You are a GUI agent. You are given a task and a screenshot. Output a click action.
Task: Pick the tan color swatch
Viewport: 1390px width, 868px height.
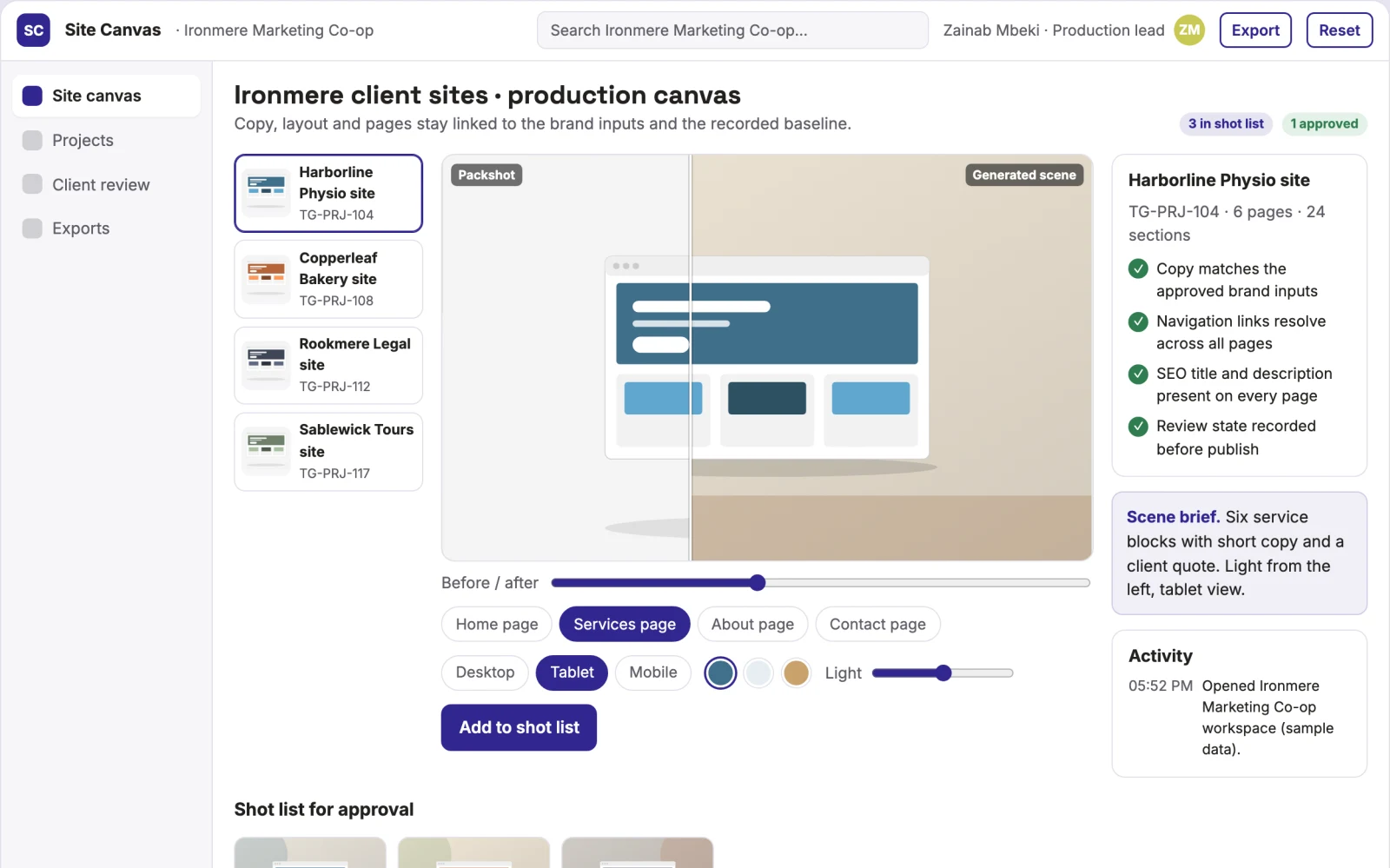(796, 673)
